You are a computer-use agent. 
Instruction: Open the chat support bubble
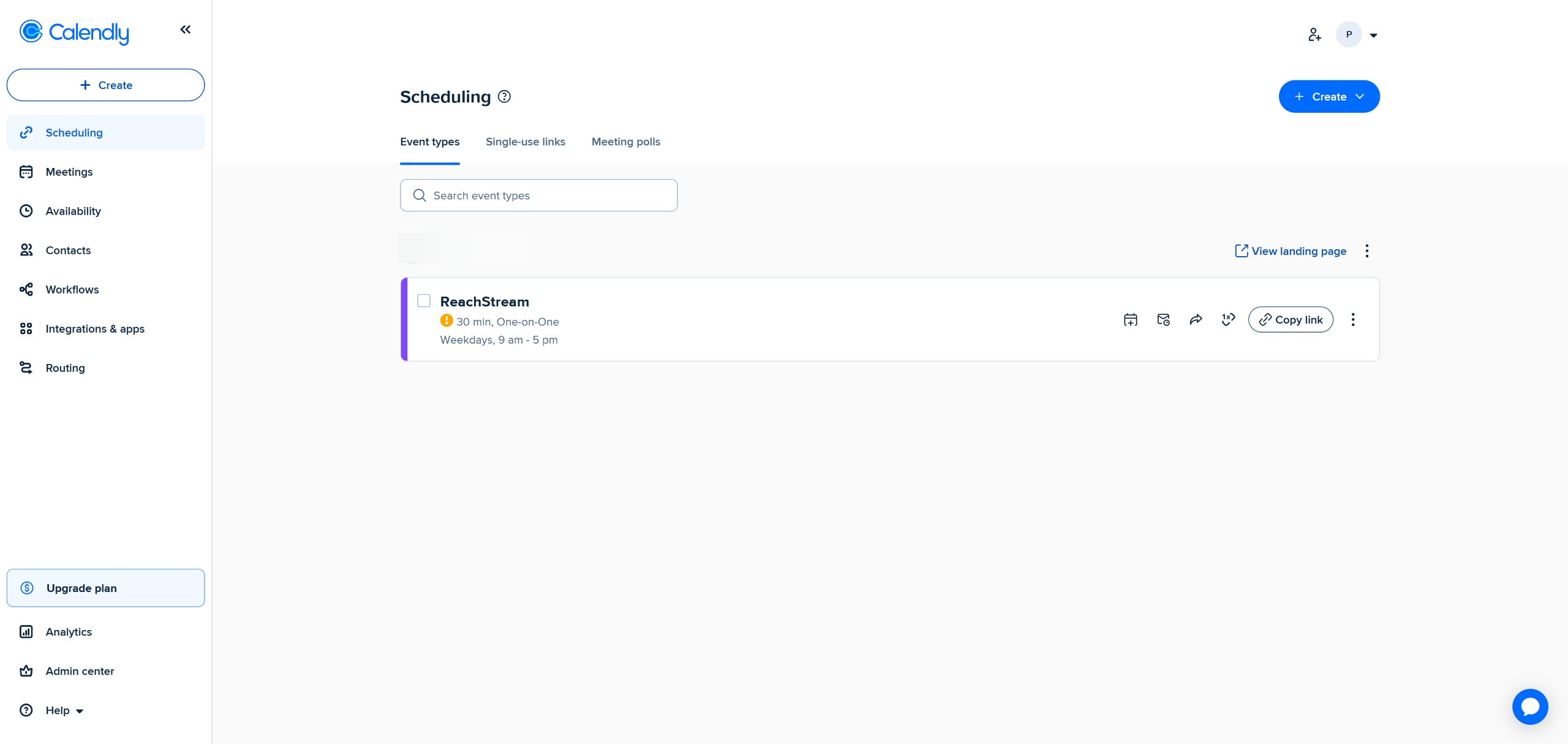point(1529,707)
